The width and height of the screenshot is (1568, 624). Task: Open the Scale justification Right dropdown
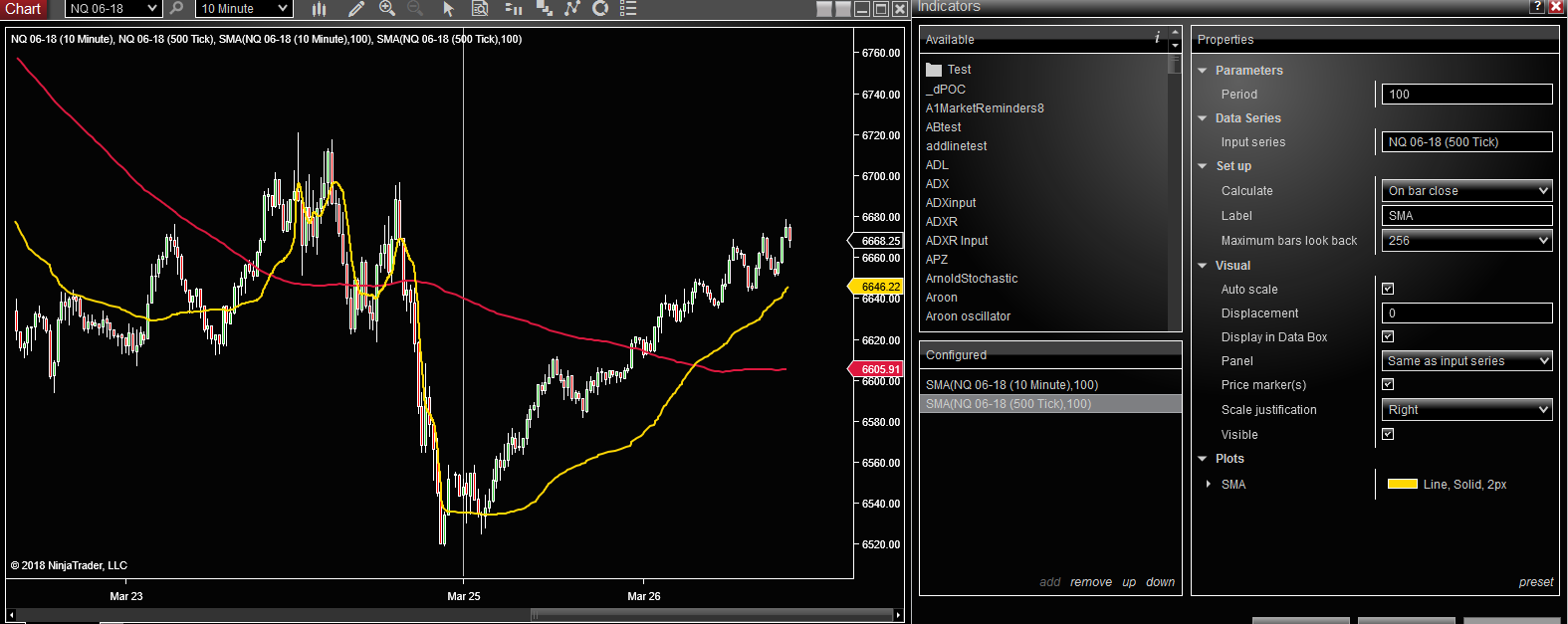tap(1466, 409)
